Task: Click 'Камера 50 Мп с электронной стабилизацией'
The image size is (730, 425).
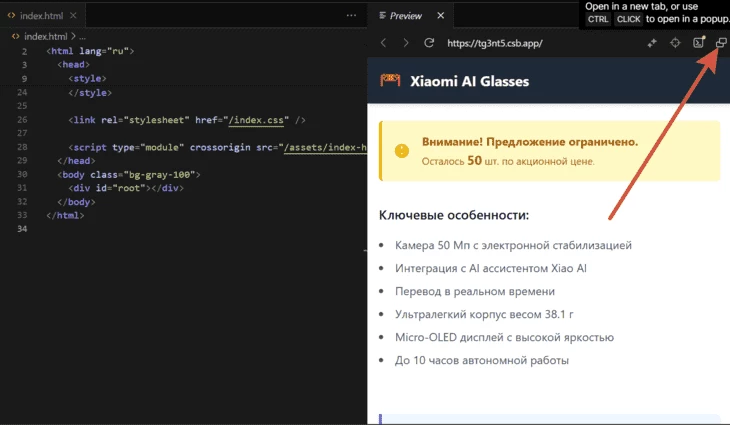Action: [x=513, y=245]
